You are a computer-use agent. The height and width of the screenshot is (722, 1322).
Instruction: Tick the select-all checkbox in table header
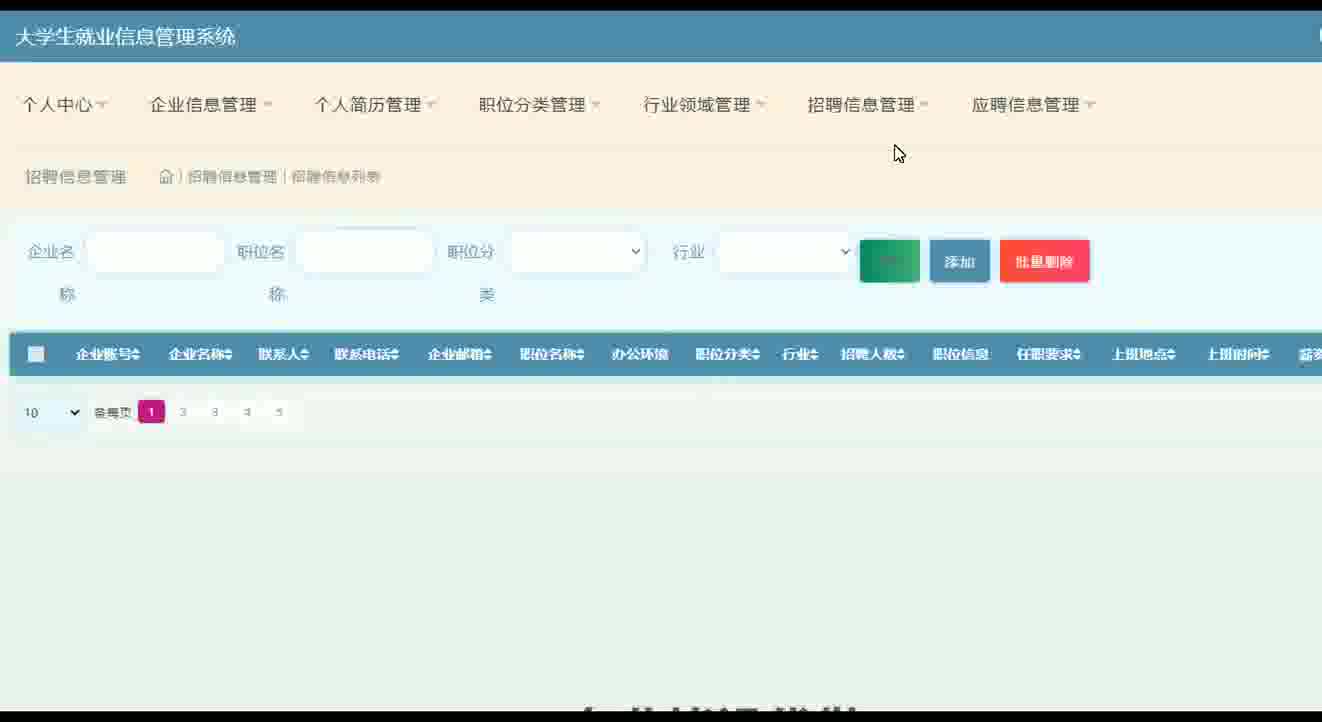pos(36,354)
